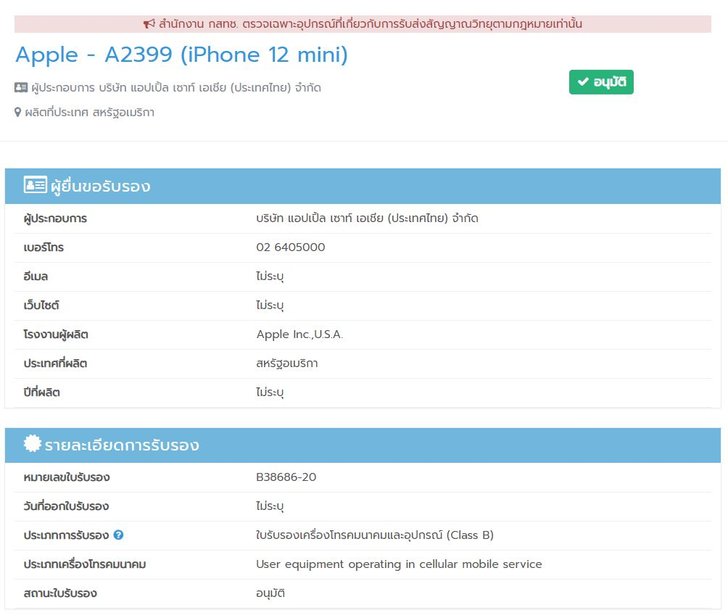This screenshot has width=728, height=616.
Task: Open the Apple - A2399 (iPhone 12 mini) title link
Action: 182,55
